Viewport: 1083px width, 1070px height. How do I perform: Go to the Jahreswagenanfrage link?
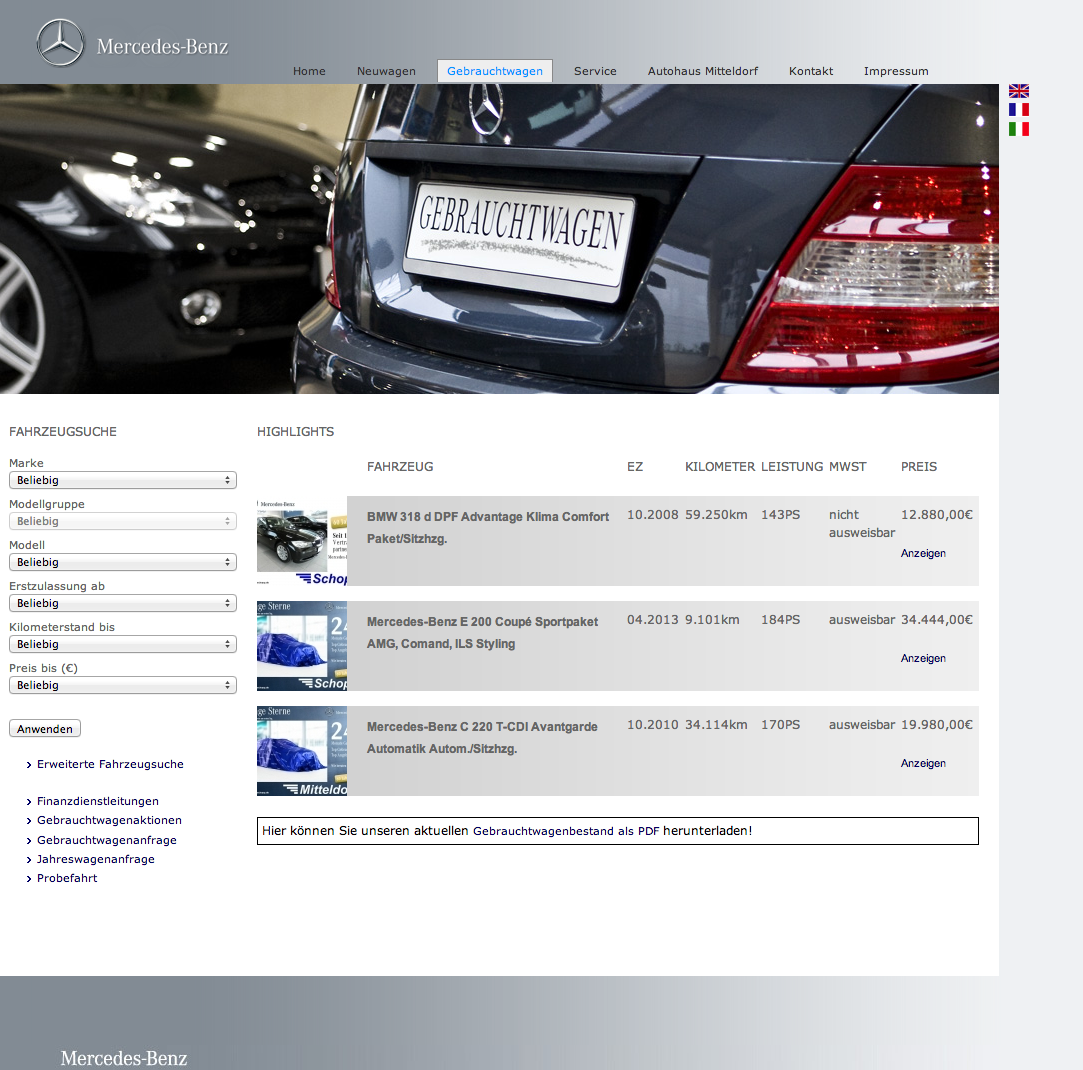[95, 859]
